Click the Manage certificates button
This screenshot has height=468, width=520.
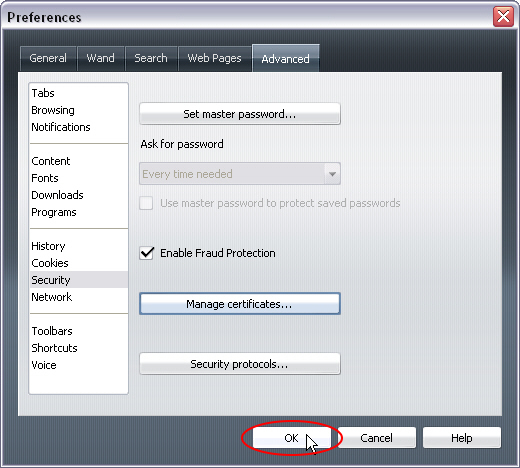pyautogui.click(x=240, y=304)
